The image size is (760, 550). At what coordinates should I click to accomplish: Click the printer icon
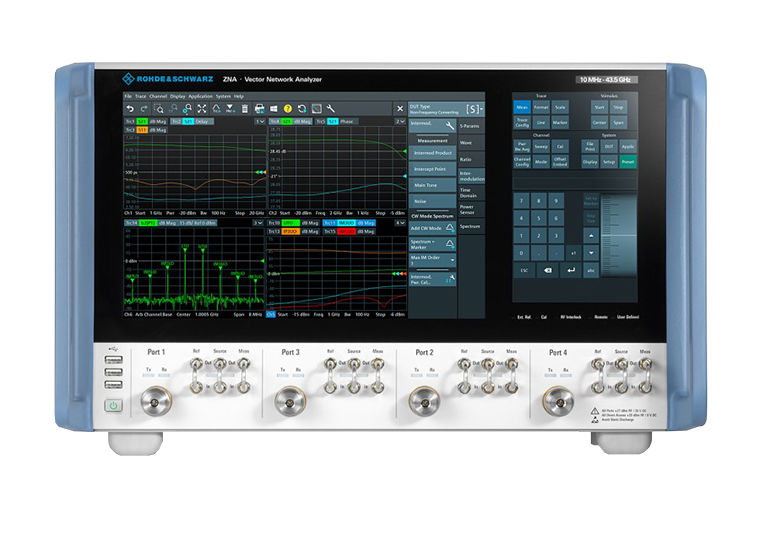coord(259,109)
